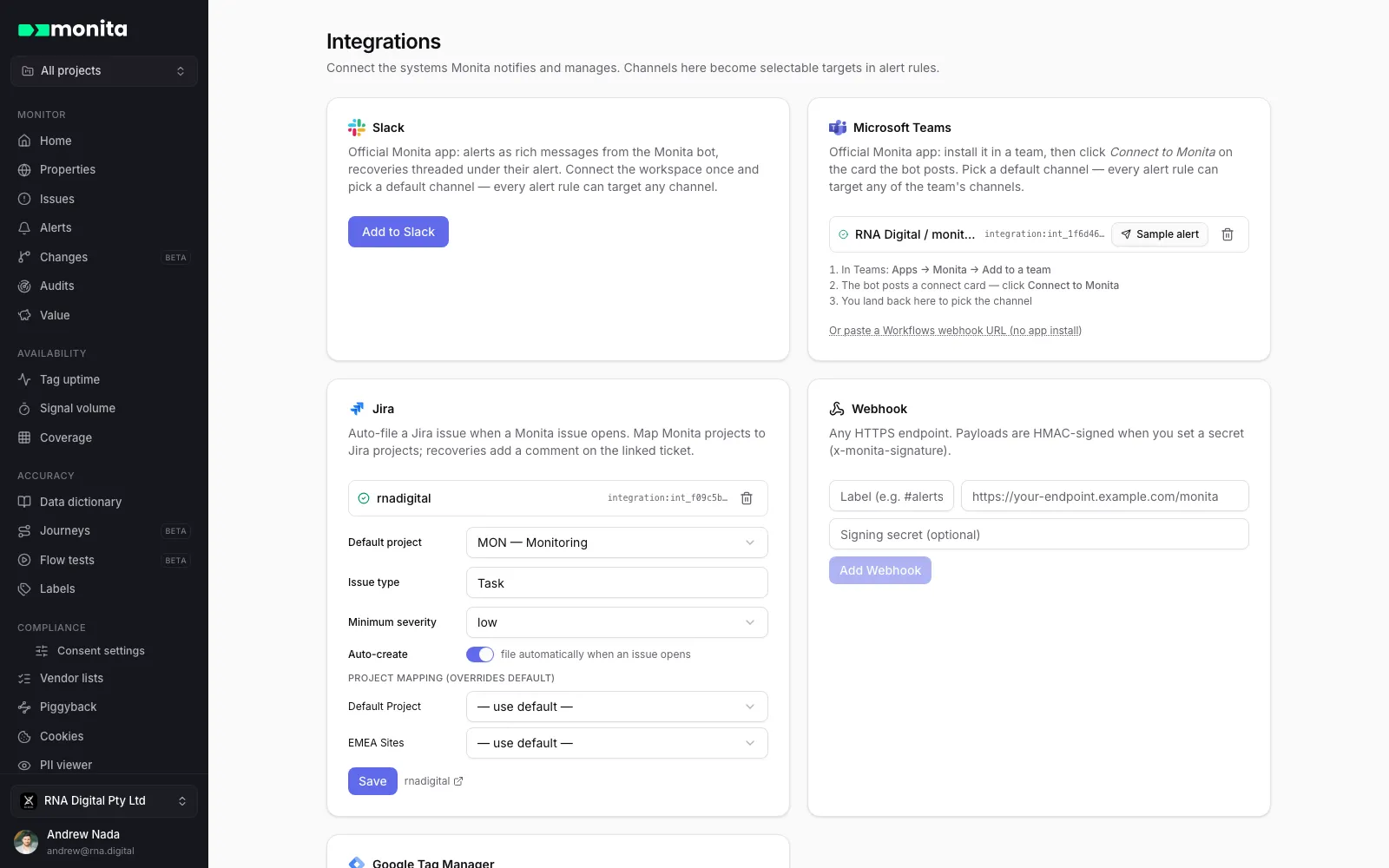Open the Minimum severity dropdown

[x=617, y=622]
